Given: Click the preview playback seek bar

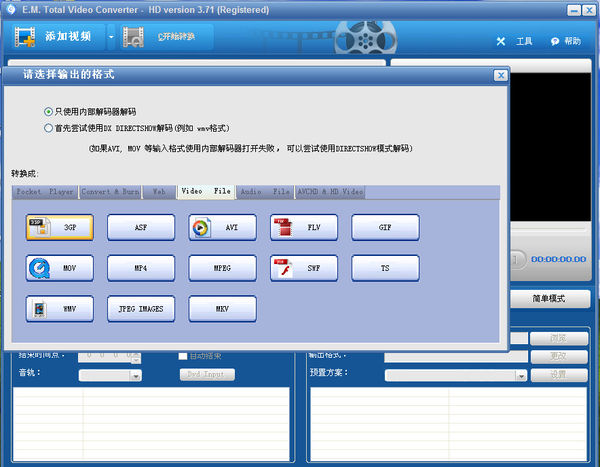Looking at the screenshot, I should [548, 229].
